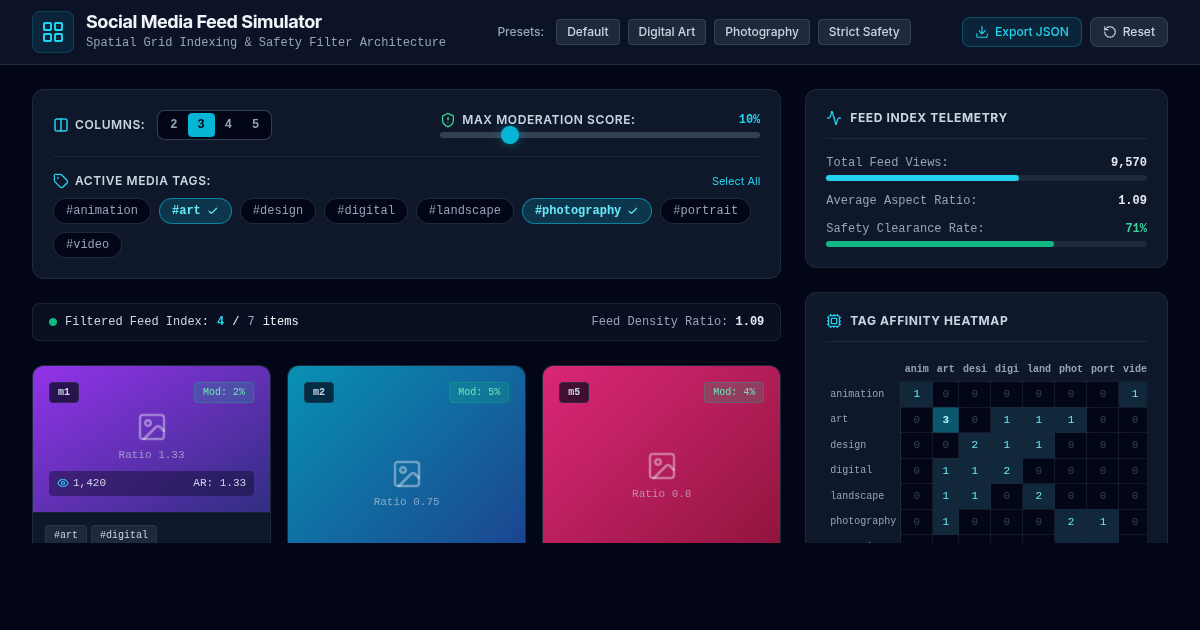Click the 'anim' heatmap column header
The image size is (1200, 630).
point(917,369)
